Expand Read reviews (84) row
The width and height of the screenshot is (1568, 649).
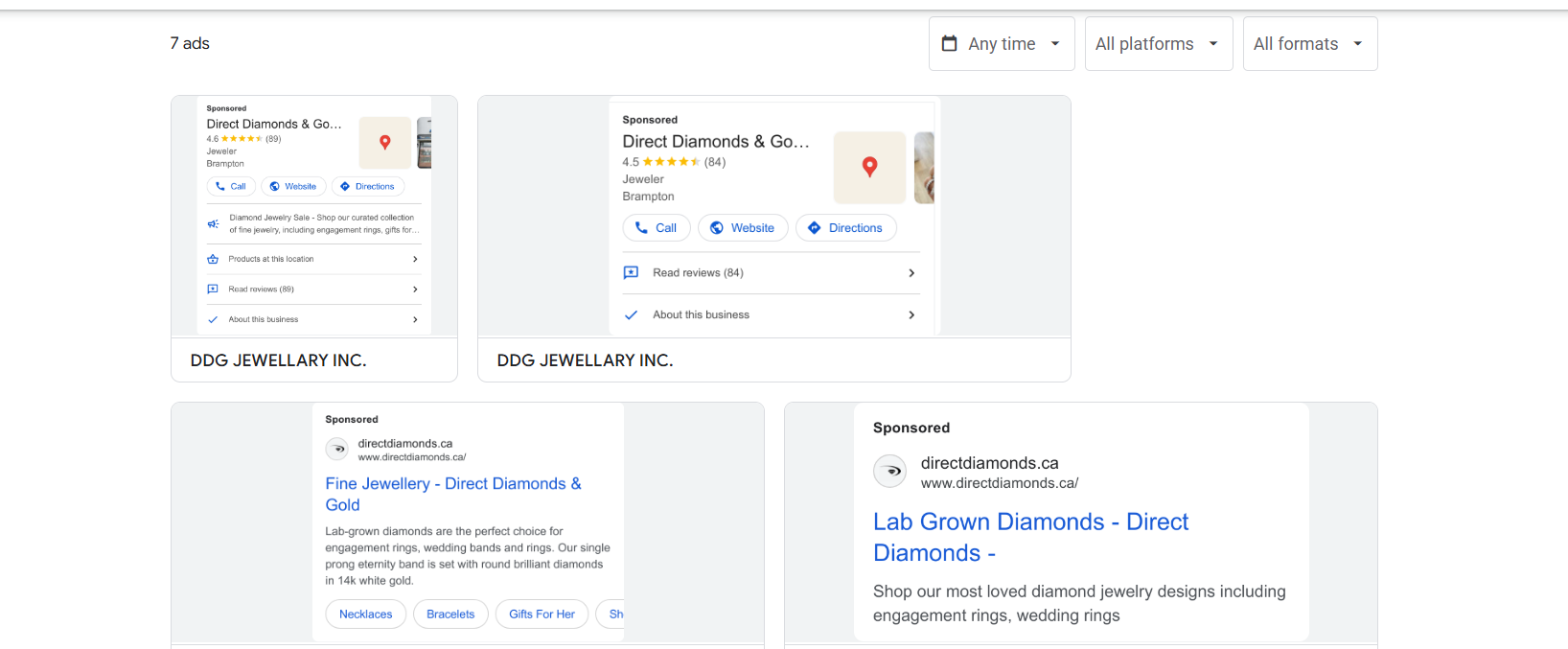click(x=770, y=273)
